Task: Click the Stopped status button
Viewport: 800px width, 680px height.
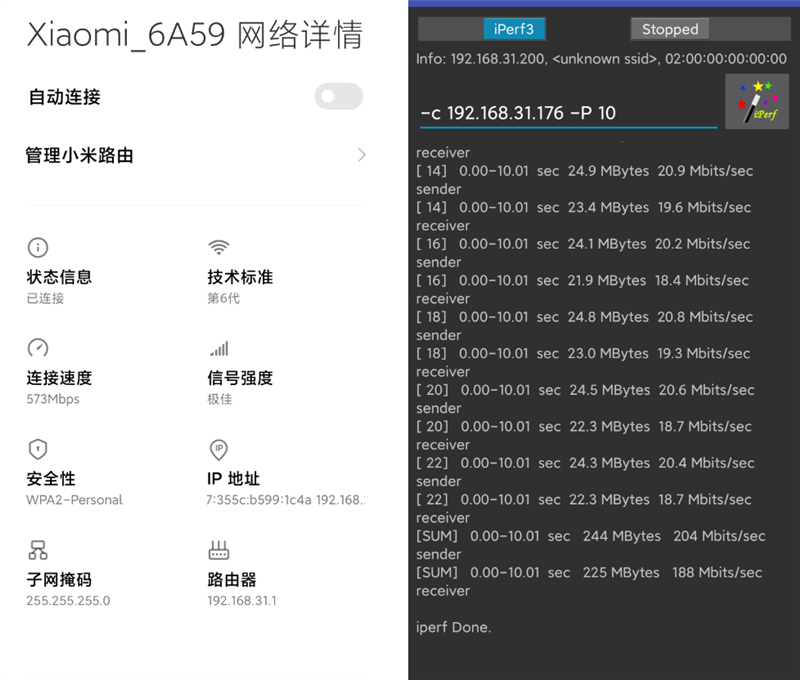Action: coord(669,29)
